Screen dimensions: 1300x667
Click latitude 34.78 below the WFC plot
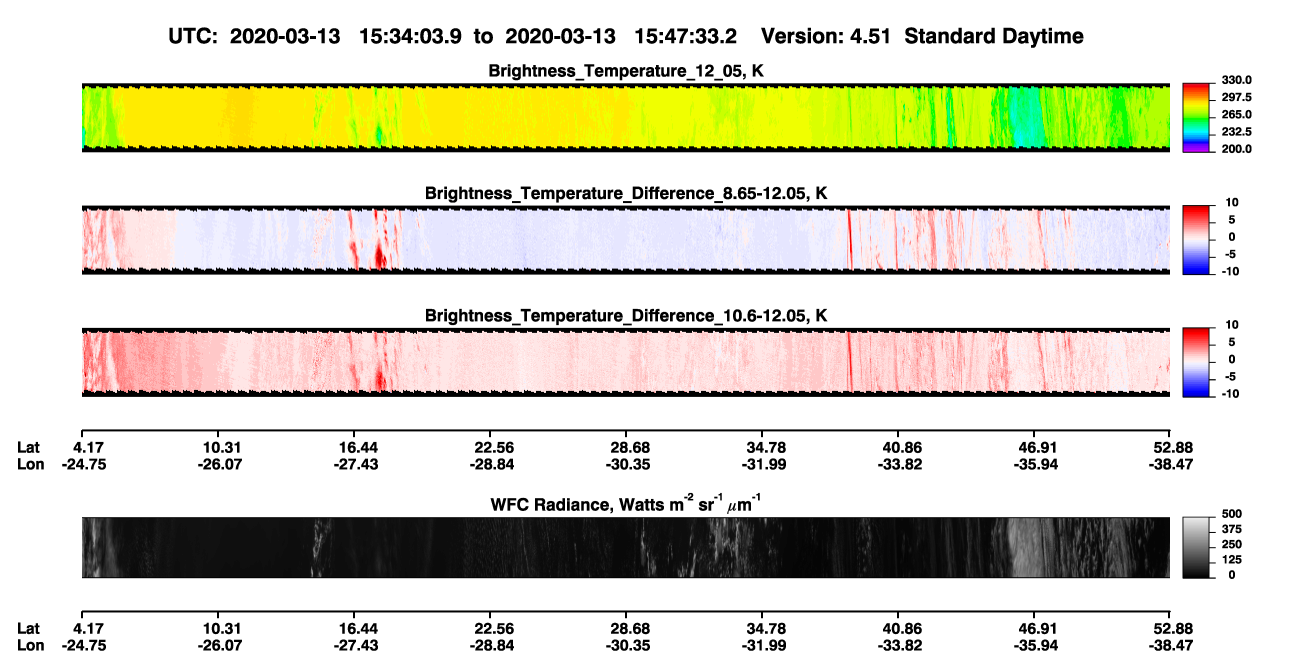[x=766, y=628]
